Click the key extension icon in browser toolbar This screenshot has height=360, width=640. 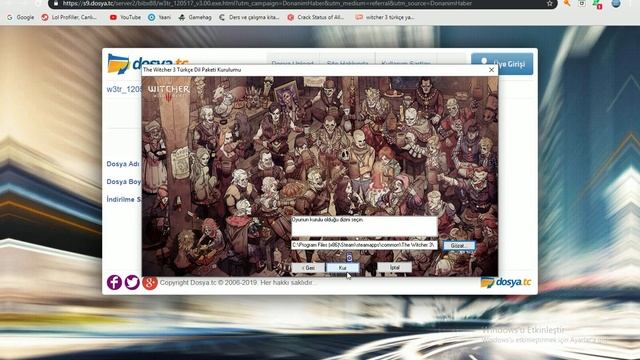(x=567, y=3)
